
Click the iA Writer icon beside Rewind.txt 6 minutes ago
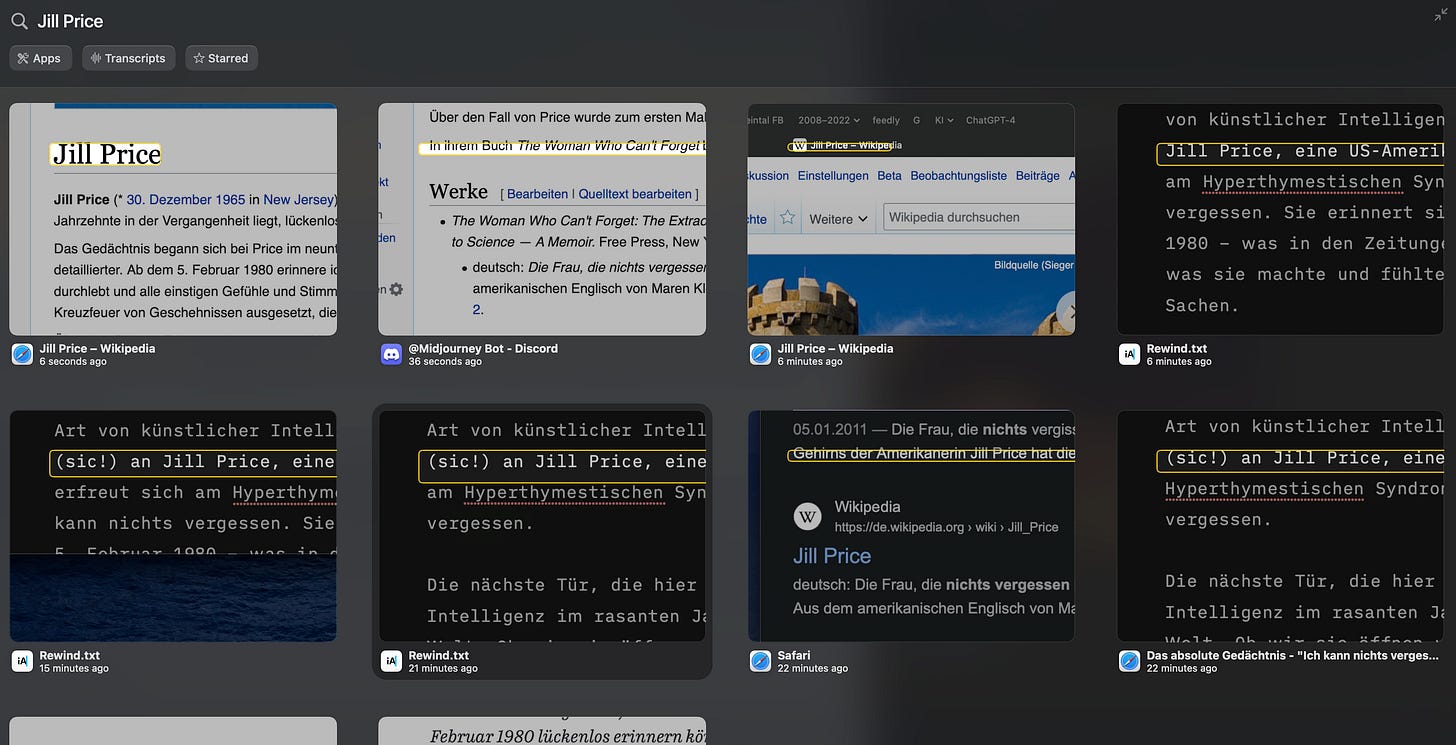click(x=1129, y=354)
